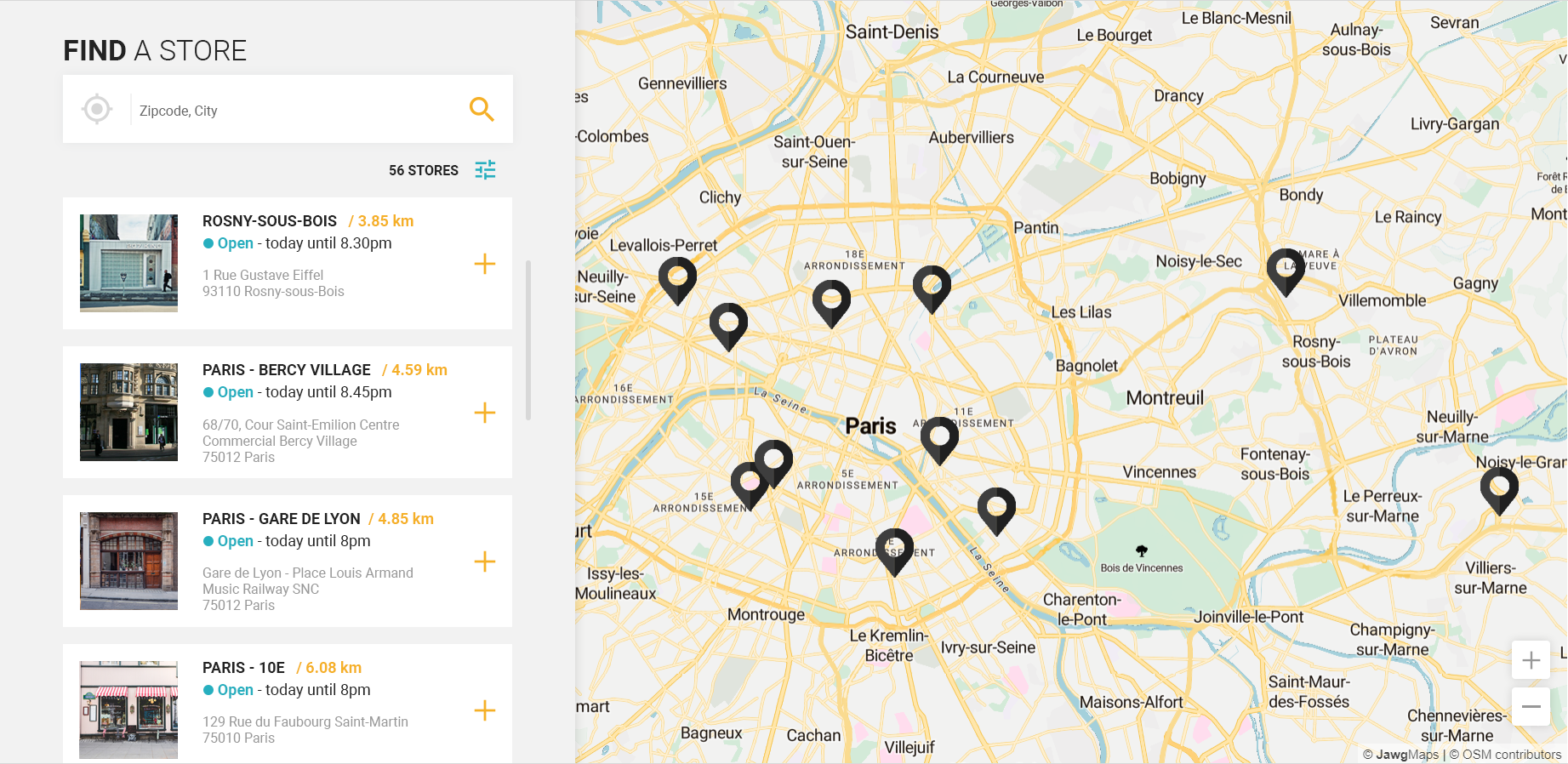Select the PARIS - 10E store title
This screenshot has width=1568, height=764.
click(x=243, y=668)
